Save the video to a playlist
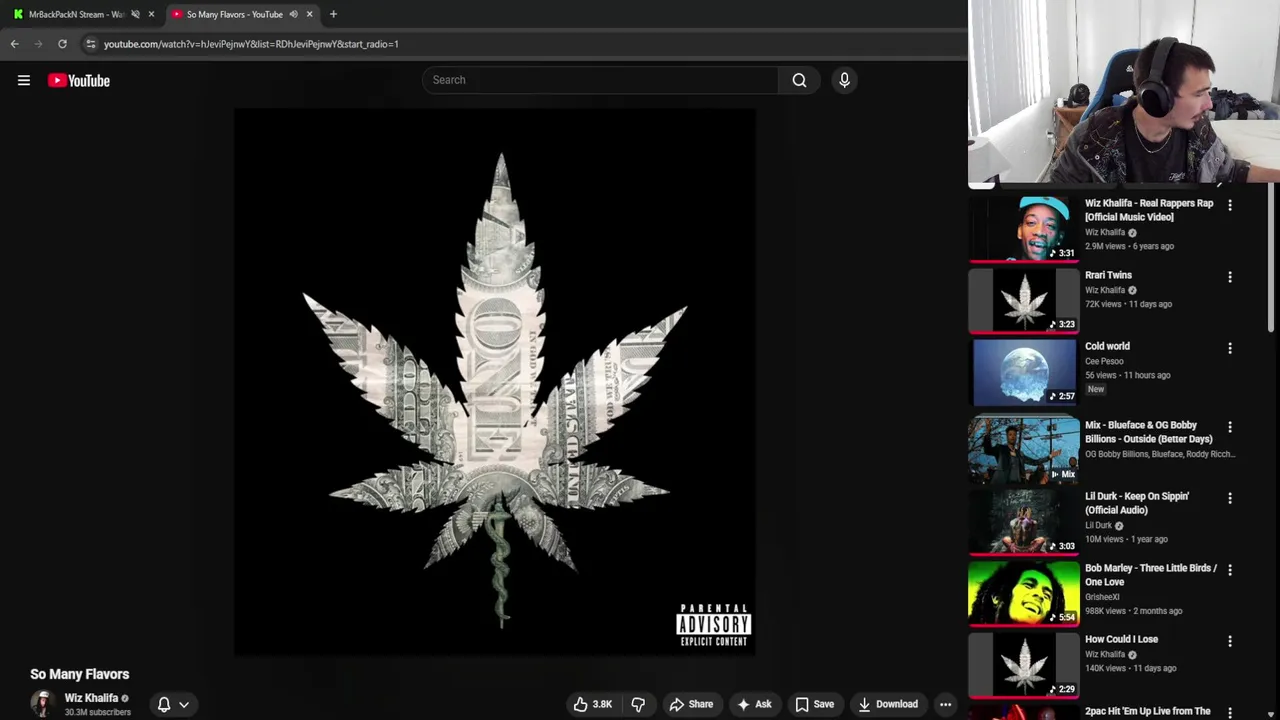 tap(814, 704)
